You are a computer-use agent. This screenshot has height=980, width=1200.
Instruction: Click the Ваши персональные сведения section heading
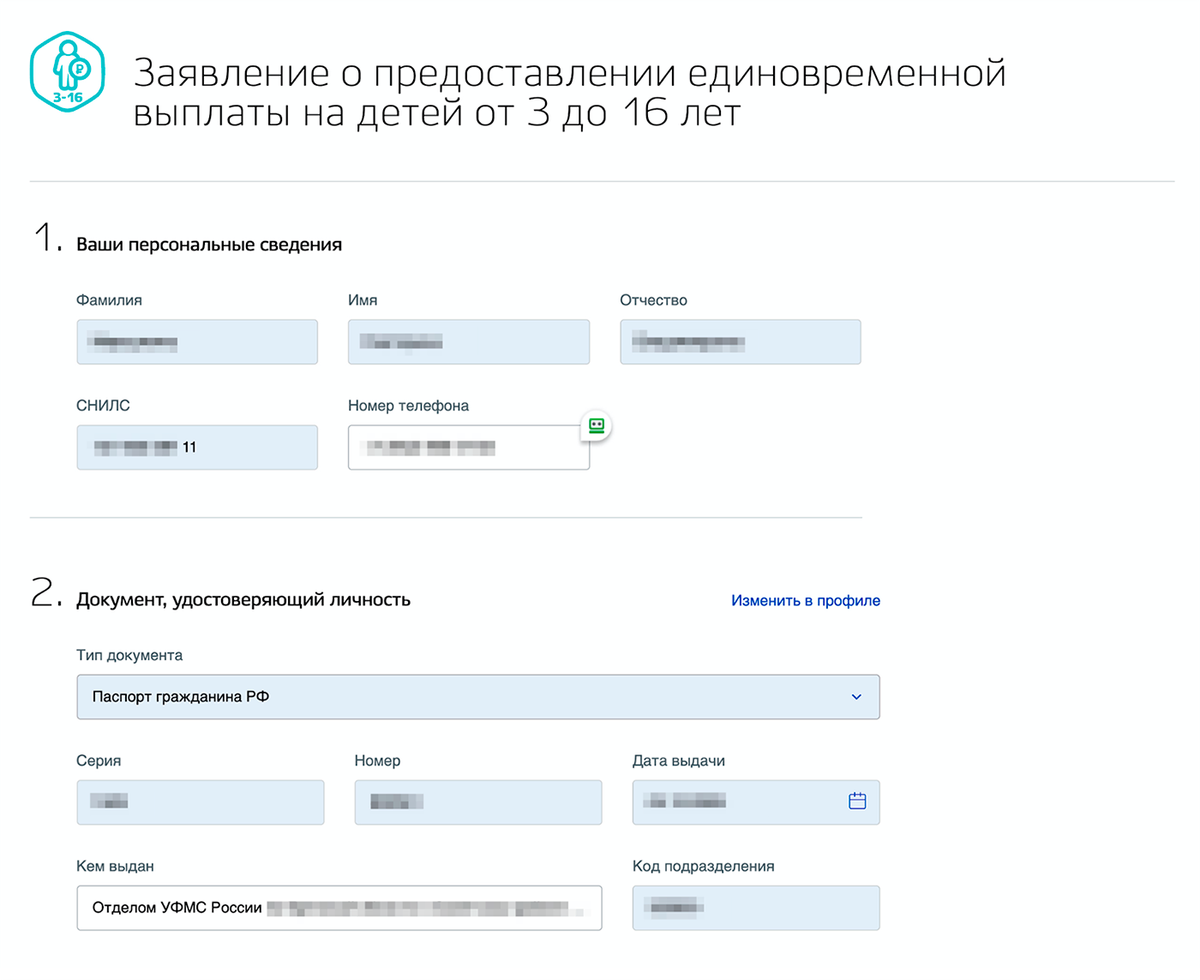209,245
